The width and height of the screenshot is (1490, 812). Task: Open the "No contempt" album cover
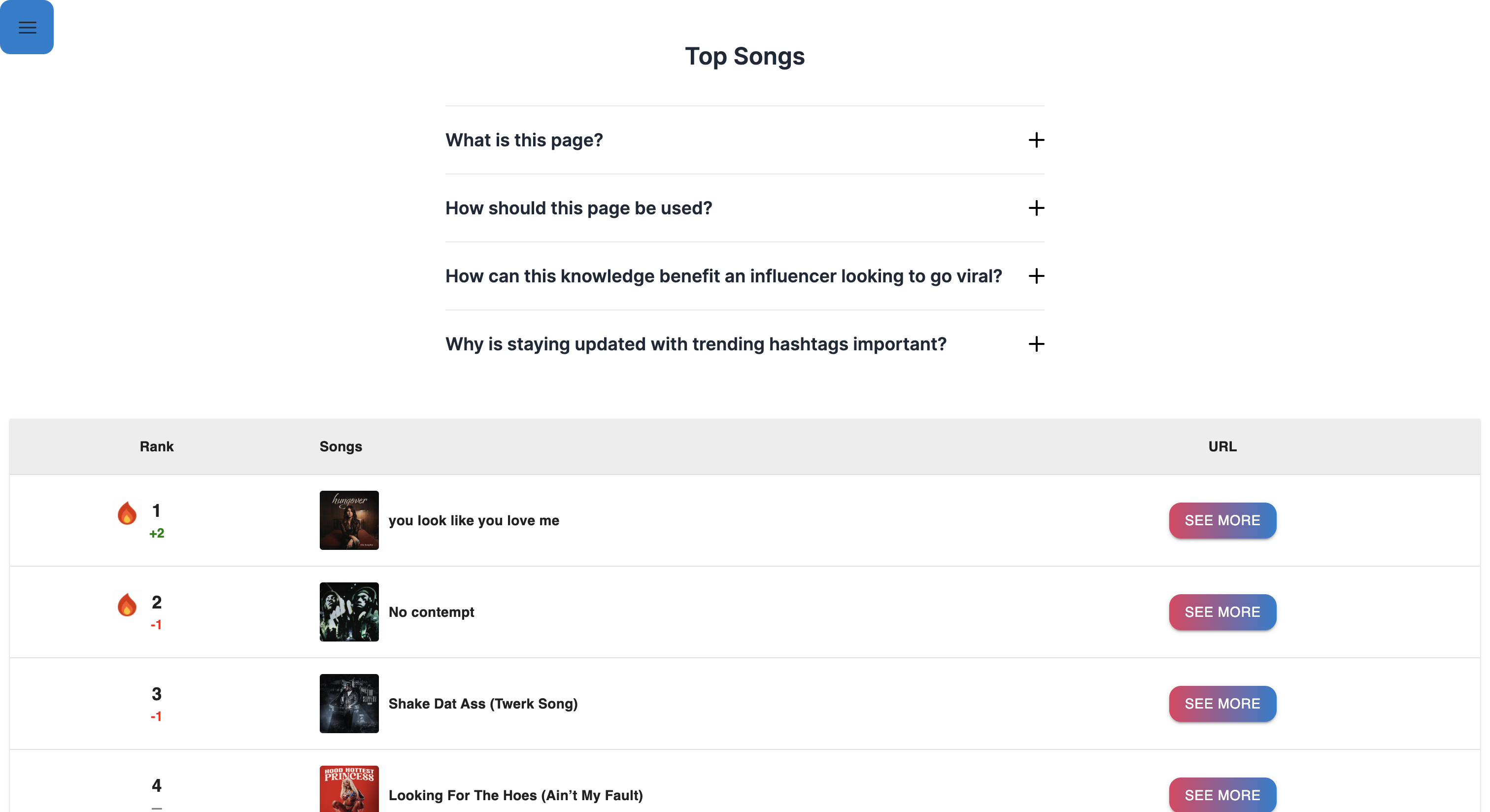349,612
